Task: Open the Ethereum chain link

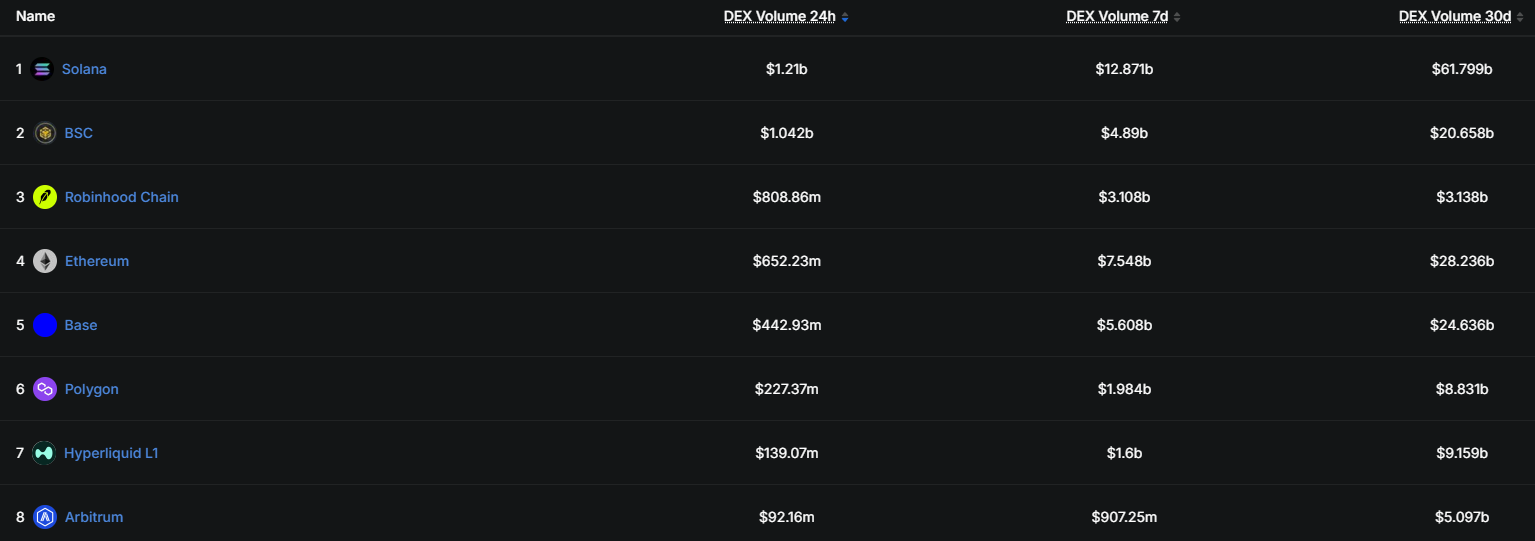Action: (x=97, y=261)
